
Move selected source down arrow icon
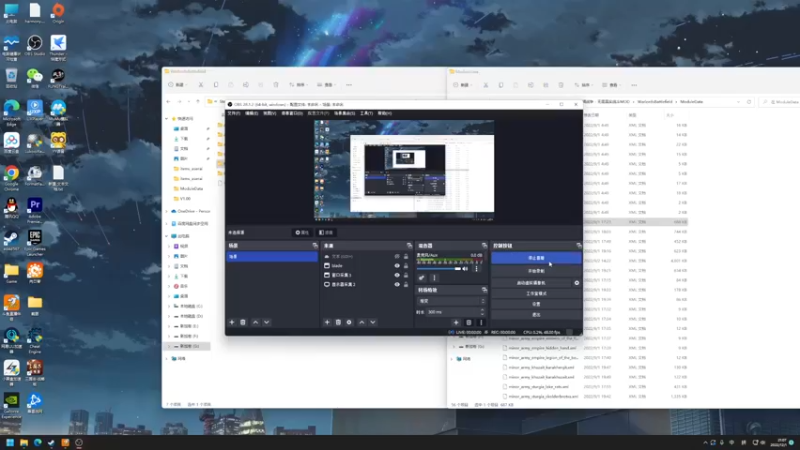point(372,322)
